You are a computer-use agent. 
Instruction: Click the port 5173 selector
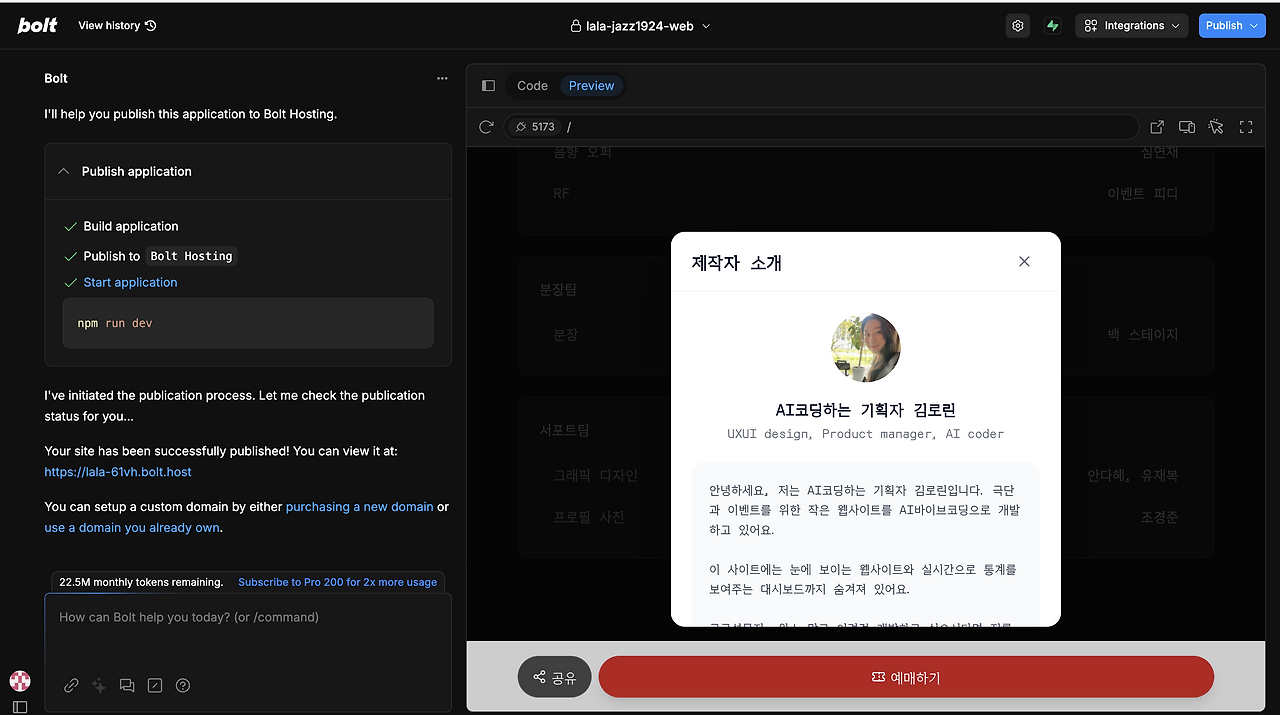click(535, 127)
